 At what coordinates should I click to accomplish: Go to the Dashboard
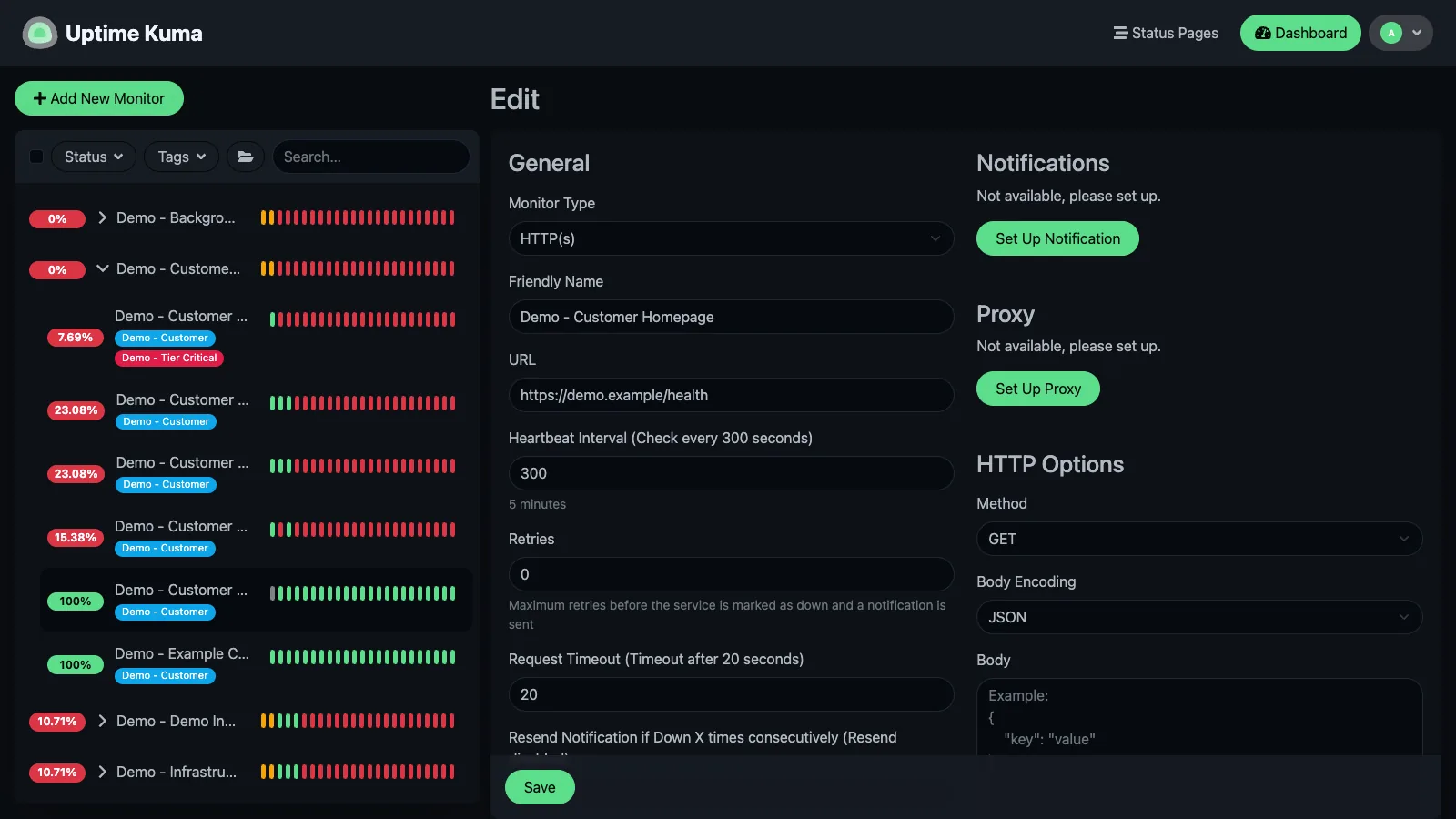[x=1300, y=34]
